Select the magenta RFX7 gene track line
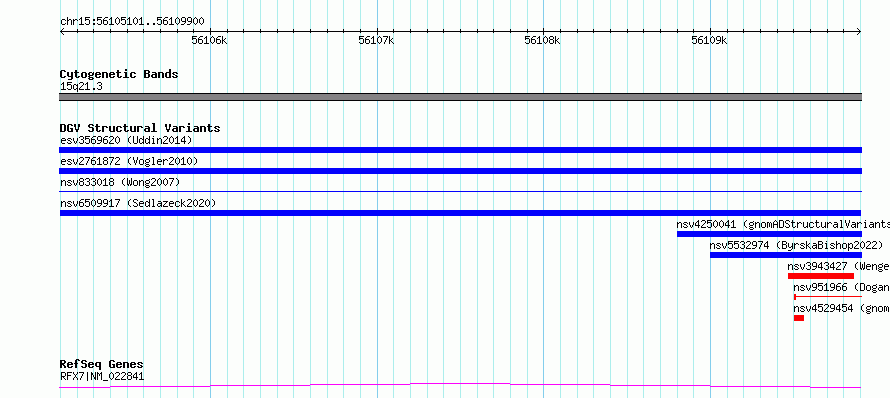 tap(460, 386)
